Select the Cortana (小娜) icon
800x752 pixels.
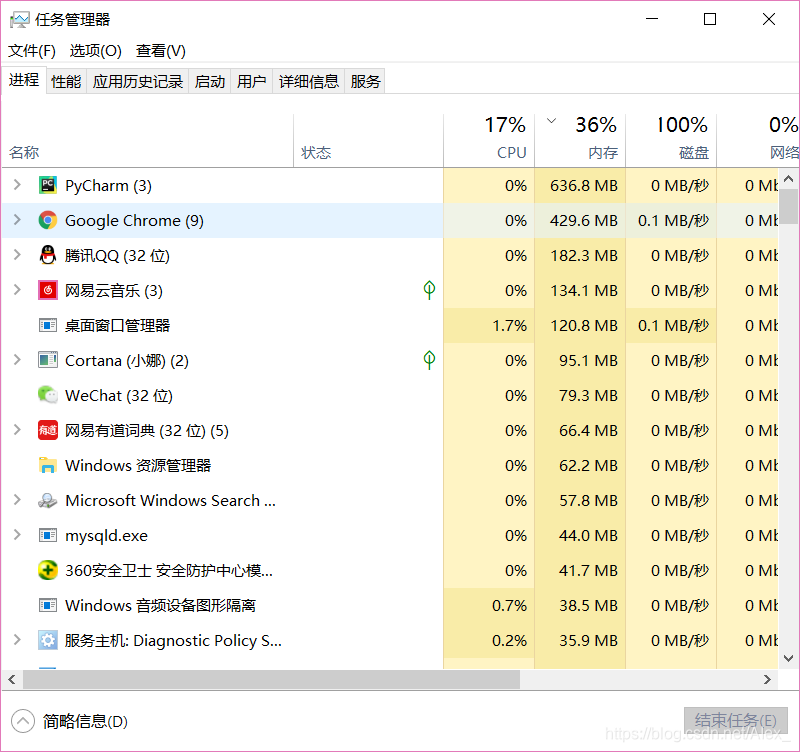tap(49, 360)
